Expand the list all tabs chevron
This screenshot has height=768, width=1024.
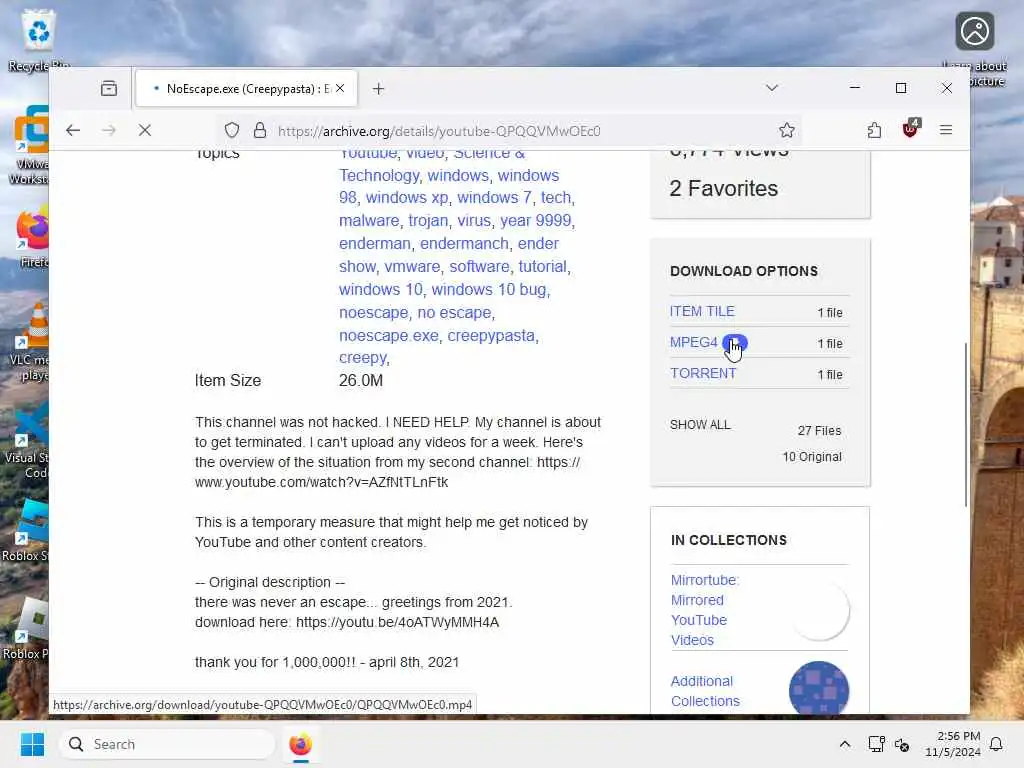click(771, 88)
